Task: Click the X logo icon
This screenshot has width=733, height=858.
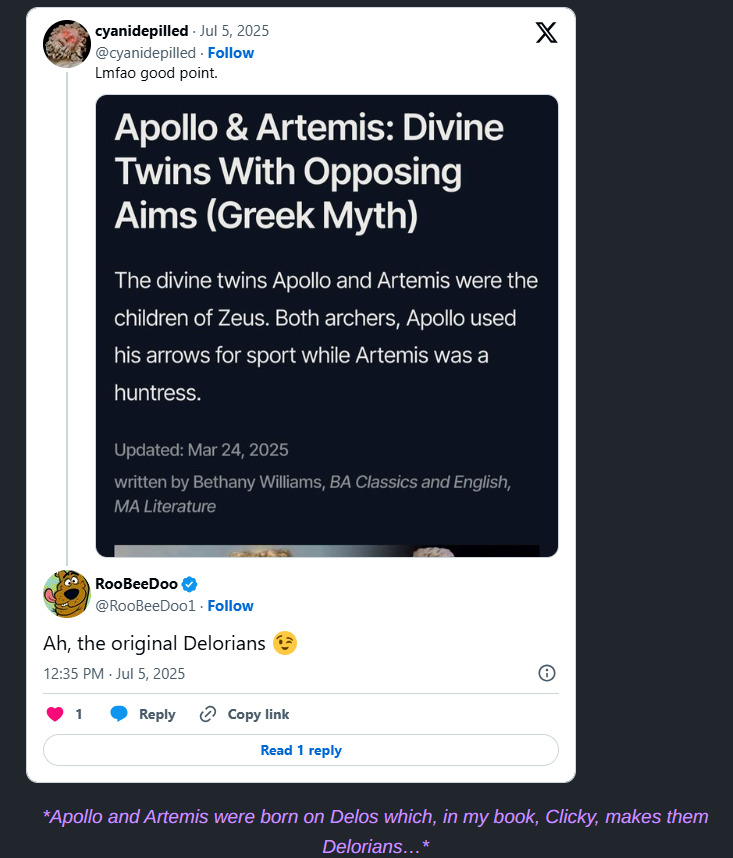Action: coord(546,32)
